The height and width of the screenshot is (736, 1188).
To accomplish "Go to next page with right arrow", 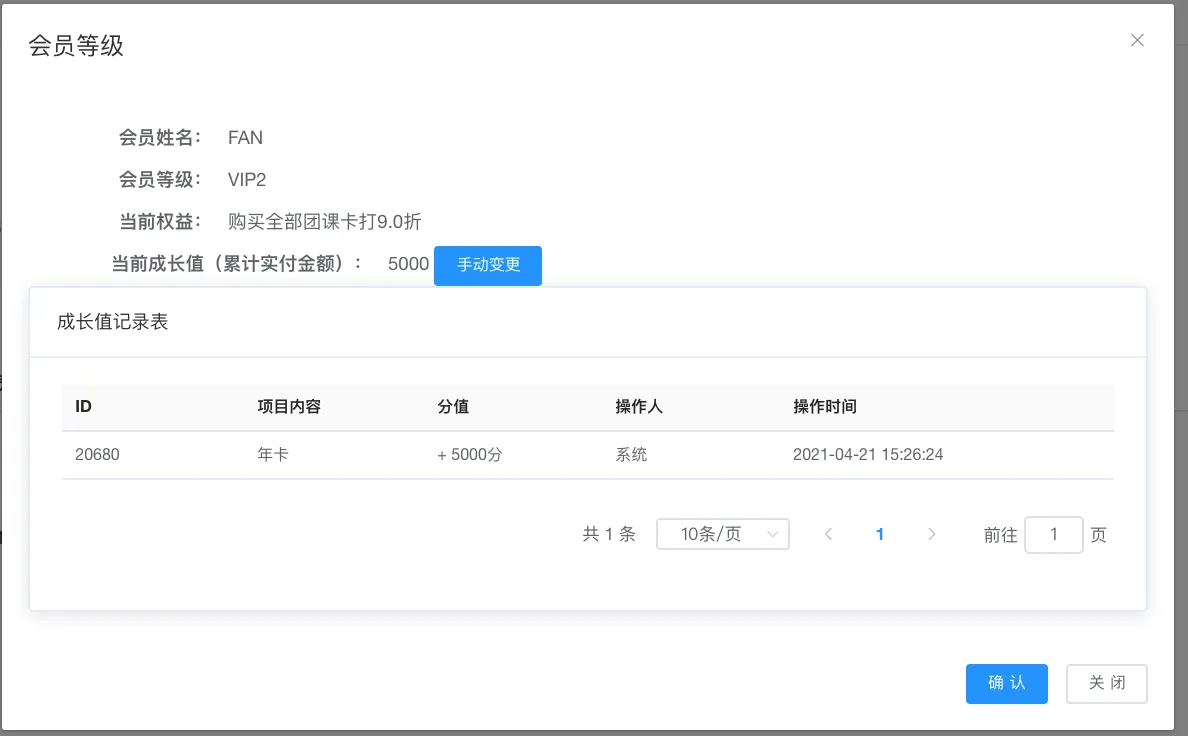I will pyautogui.click(x=932, y=534).
